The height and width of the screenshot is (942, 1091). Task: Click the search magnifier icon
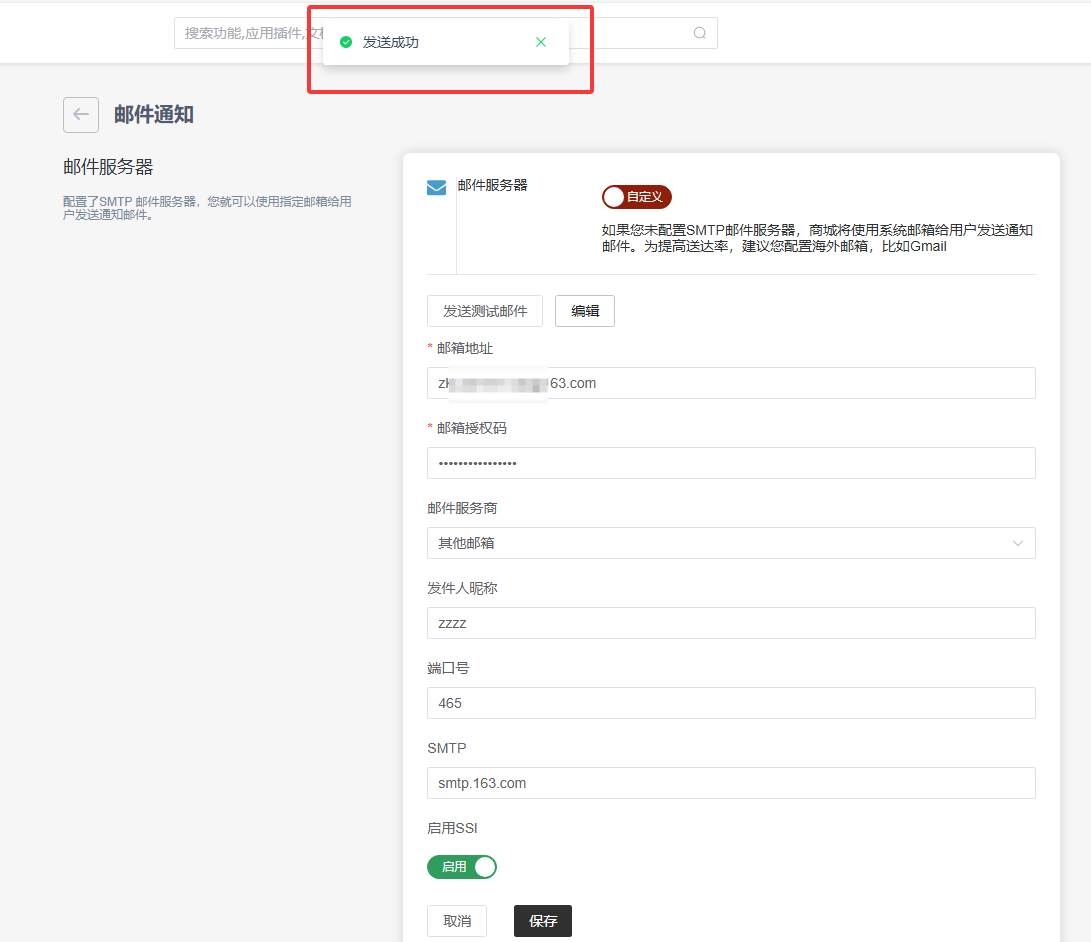point(700,33)
